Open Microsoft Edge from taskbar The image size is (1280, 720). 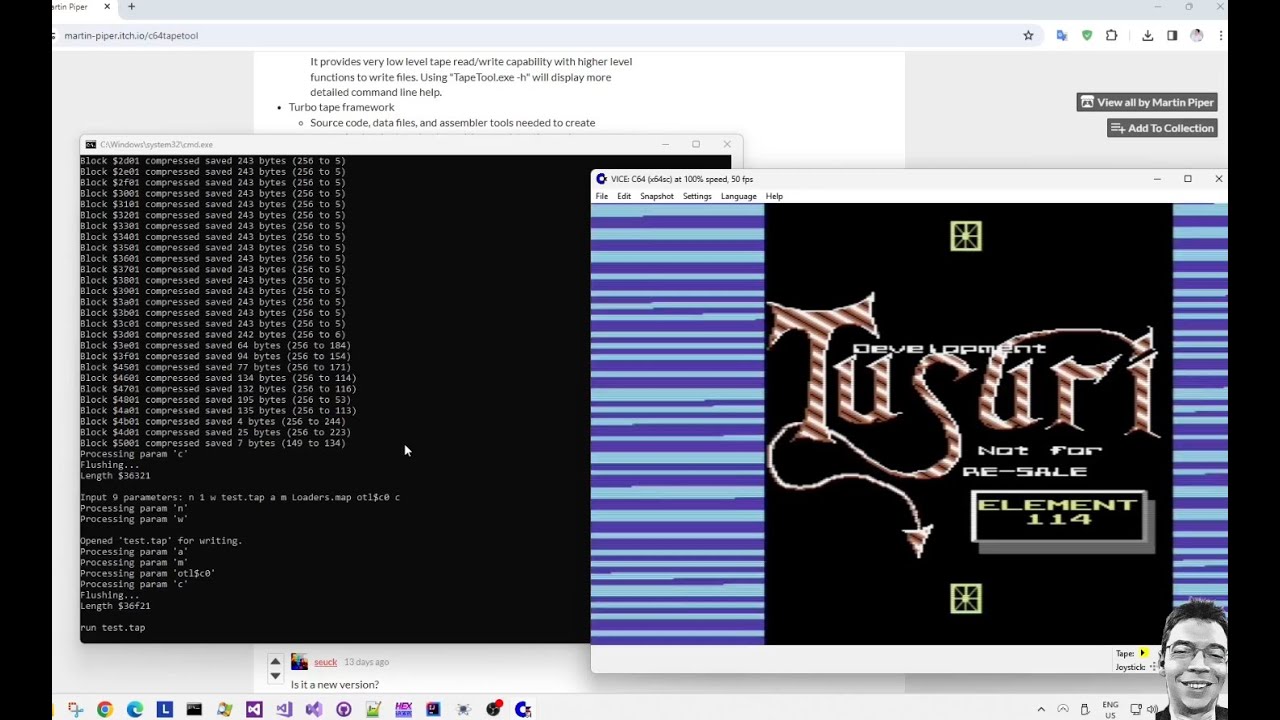(135, 709)
